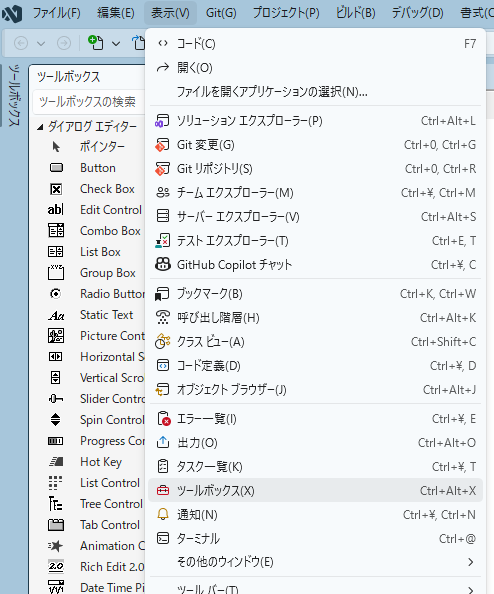Select the Group Box control icon
494x594 pixels.
(x=56, y=272)
